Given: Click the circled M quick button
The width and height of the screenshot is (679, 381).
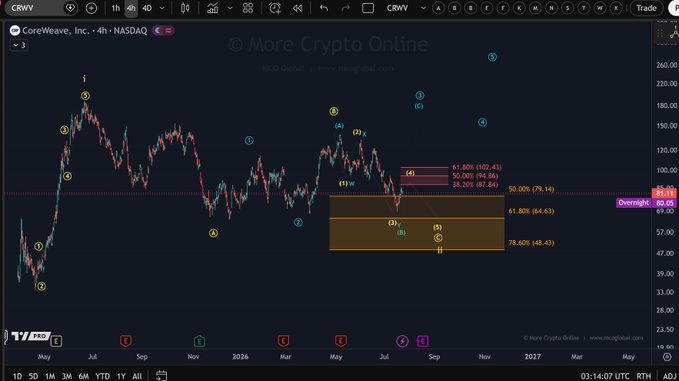Looking at the screenshot, I should point(535,8).
